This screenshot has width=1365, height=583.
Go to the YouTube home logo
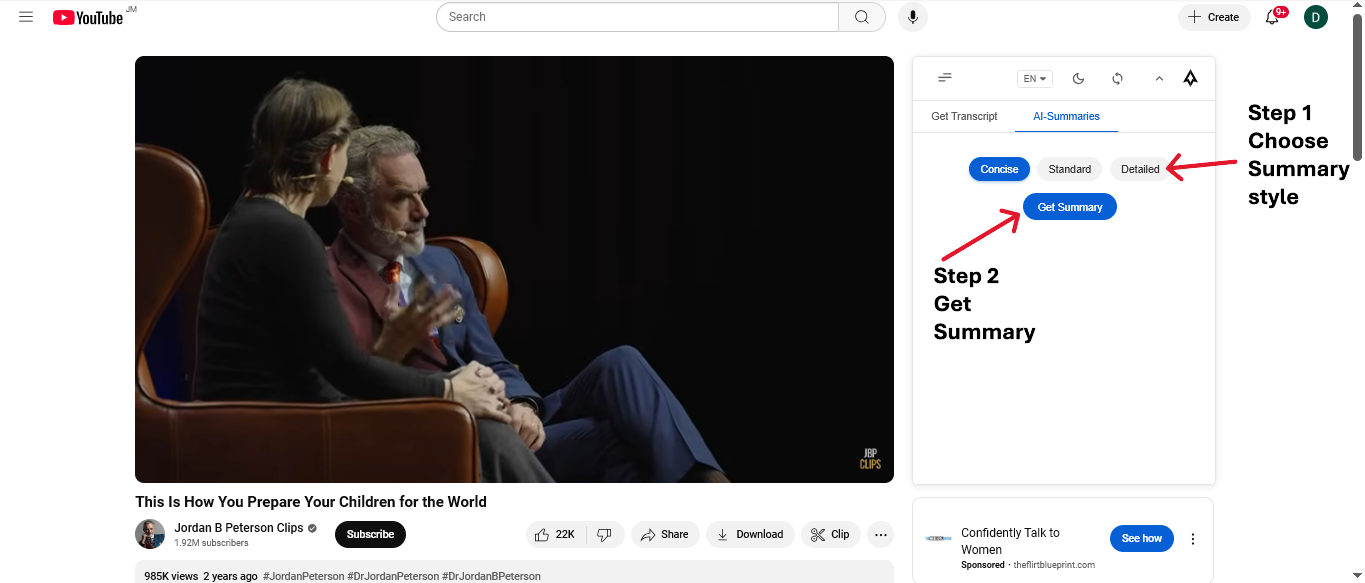tap(88, 17)
